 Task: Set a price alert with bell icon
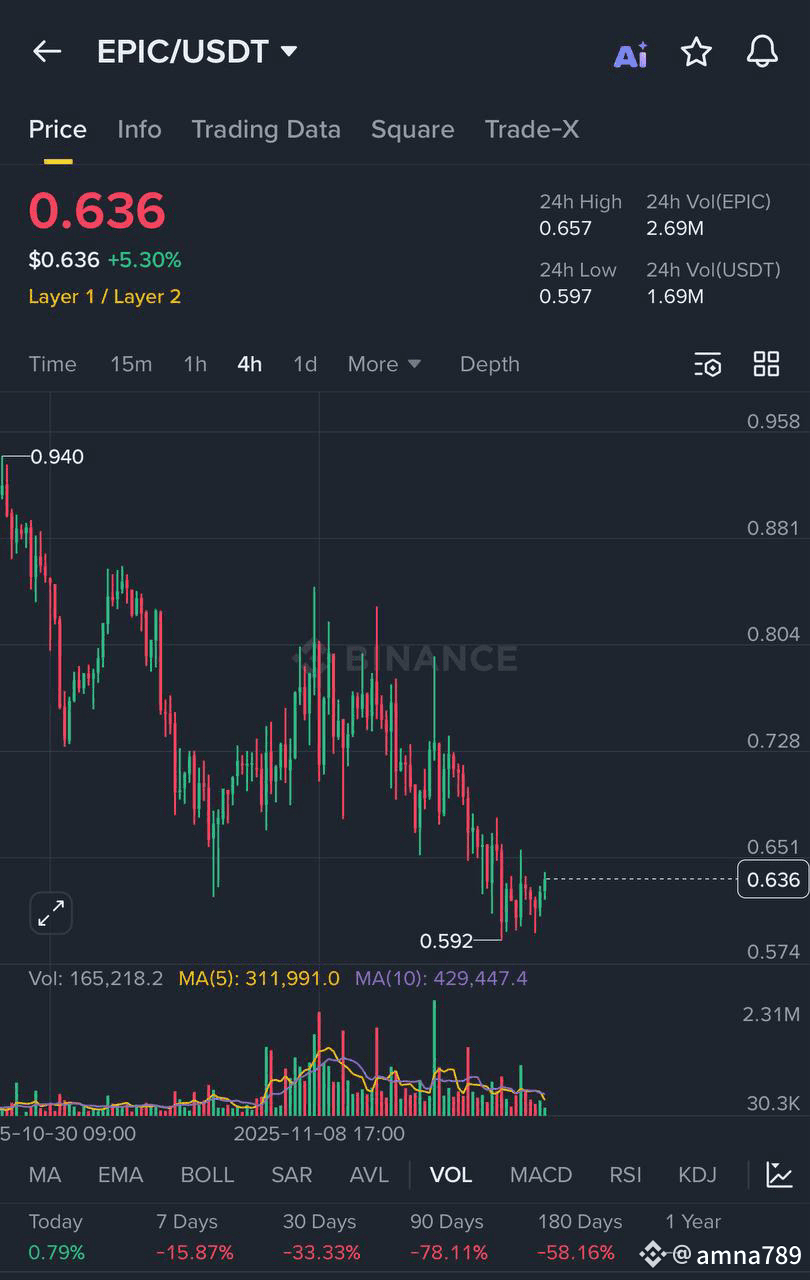[x=762, y=52]
